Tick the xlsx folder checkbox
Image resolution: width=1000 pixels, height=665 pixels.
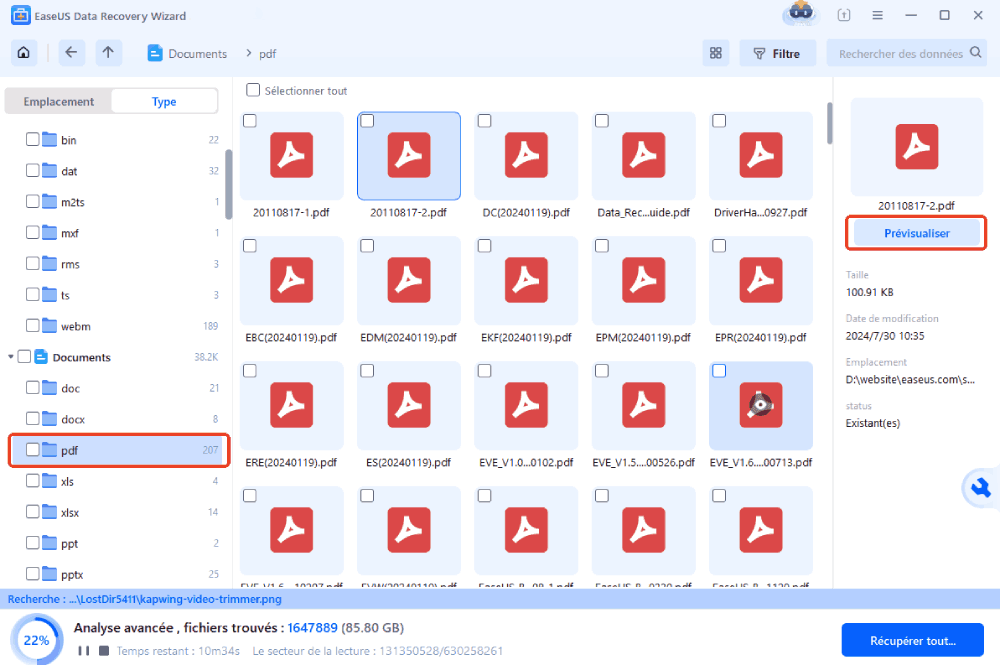(33, 511)
